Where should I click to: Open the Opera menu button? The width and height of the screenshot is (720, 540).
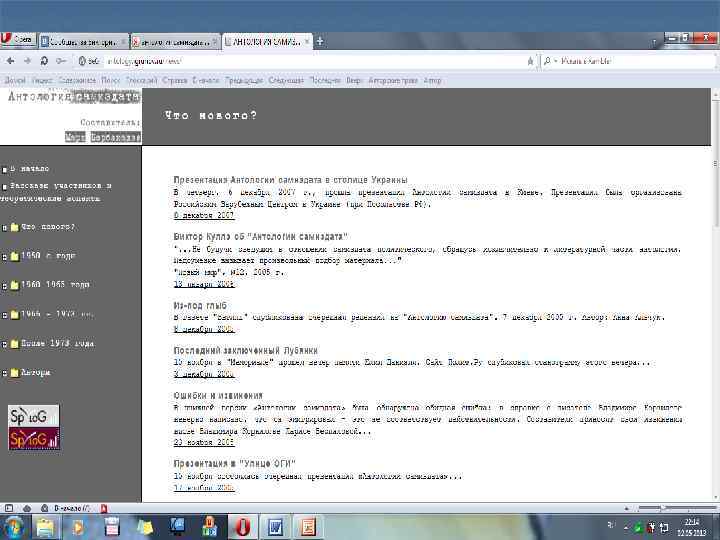[18, 40]
